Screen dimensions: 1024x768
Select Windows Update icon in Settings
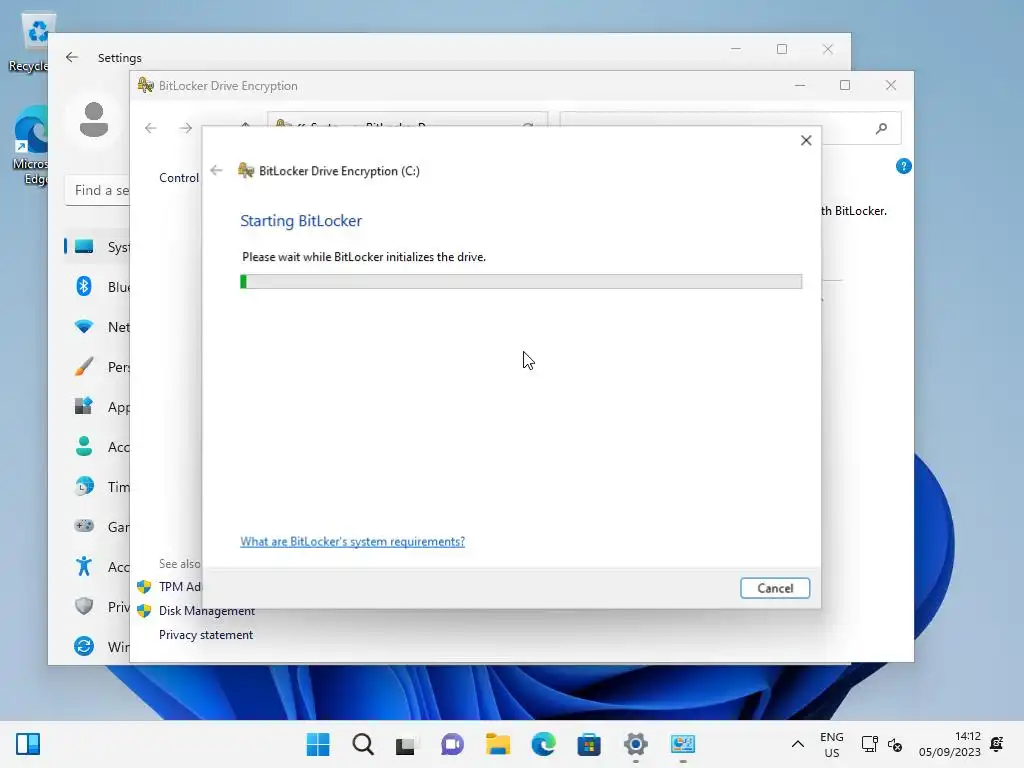tap(84, 646)
